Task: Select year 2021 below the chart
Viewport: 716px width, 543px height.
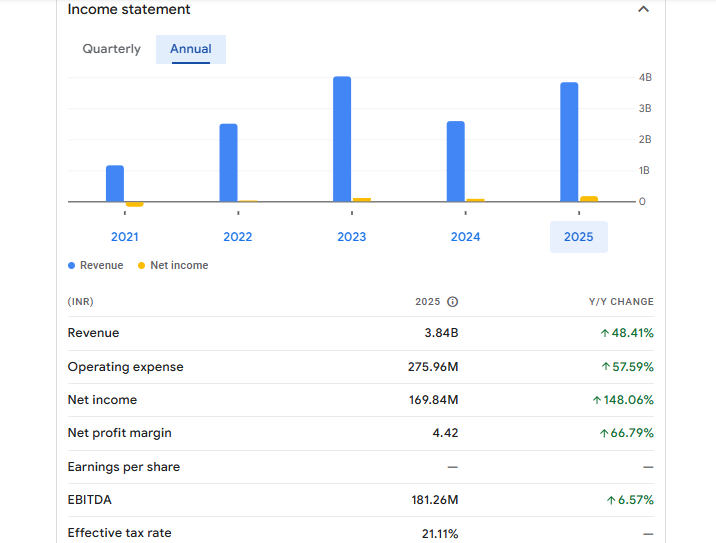Action: (125, 237)
